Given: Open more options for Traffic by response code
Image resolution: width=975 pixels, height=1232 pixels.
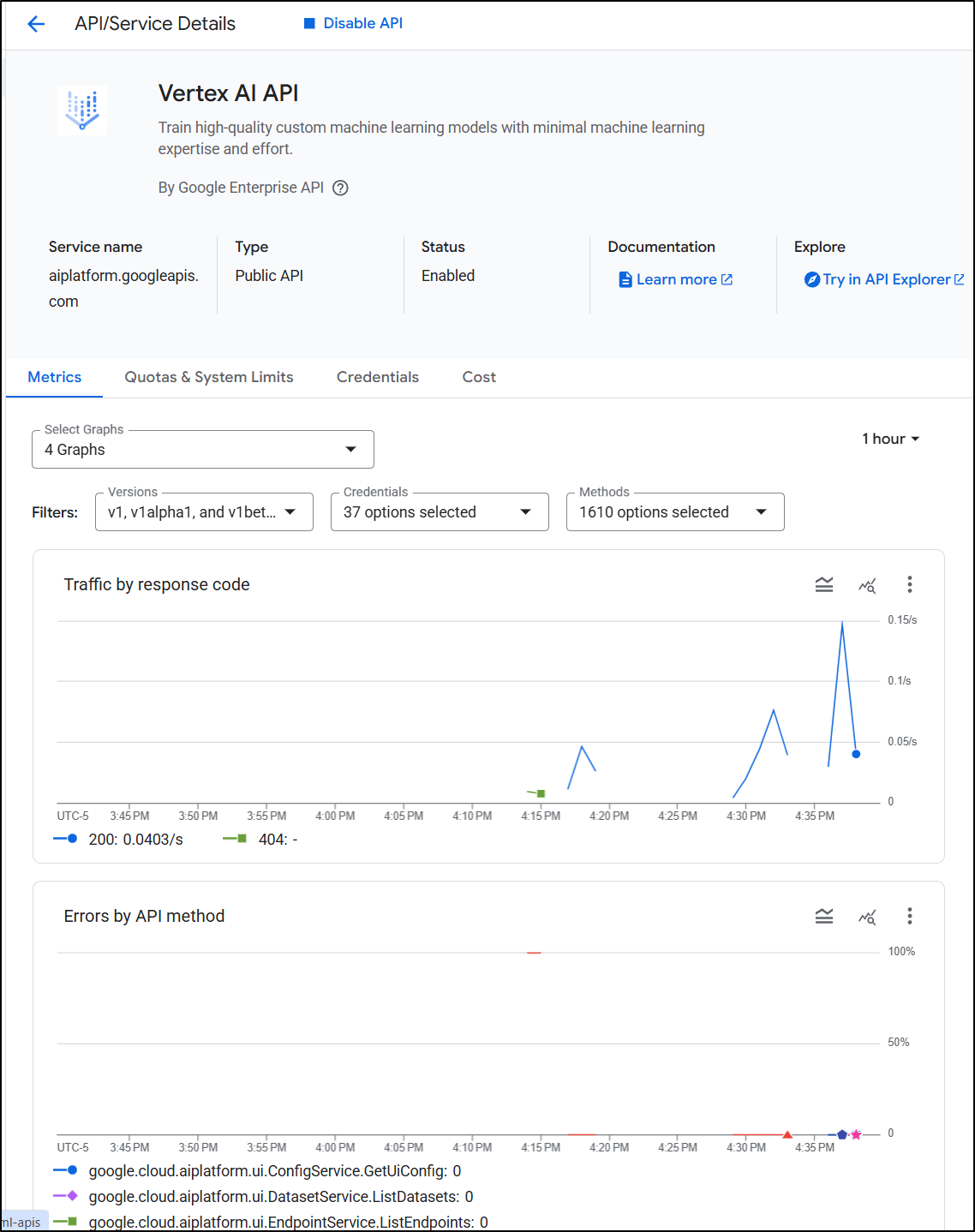Looking at the screenshot, I should 910,585.
